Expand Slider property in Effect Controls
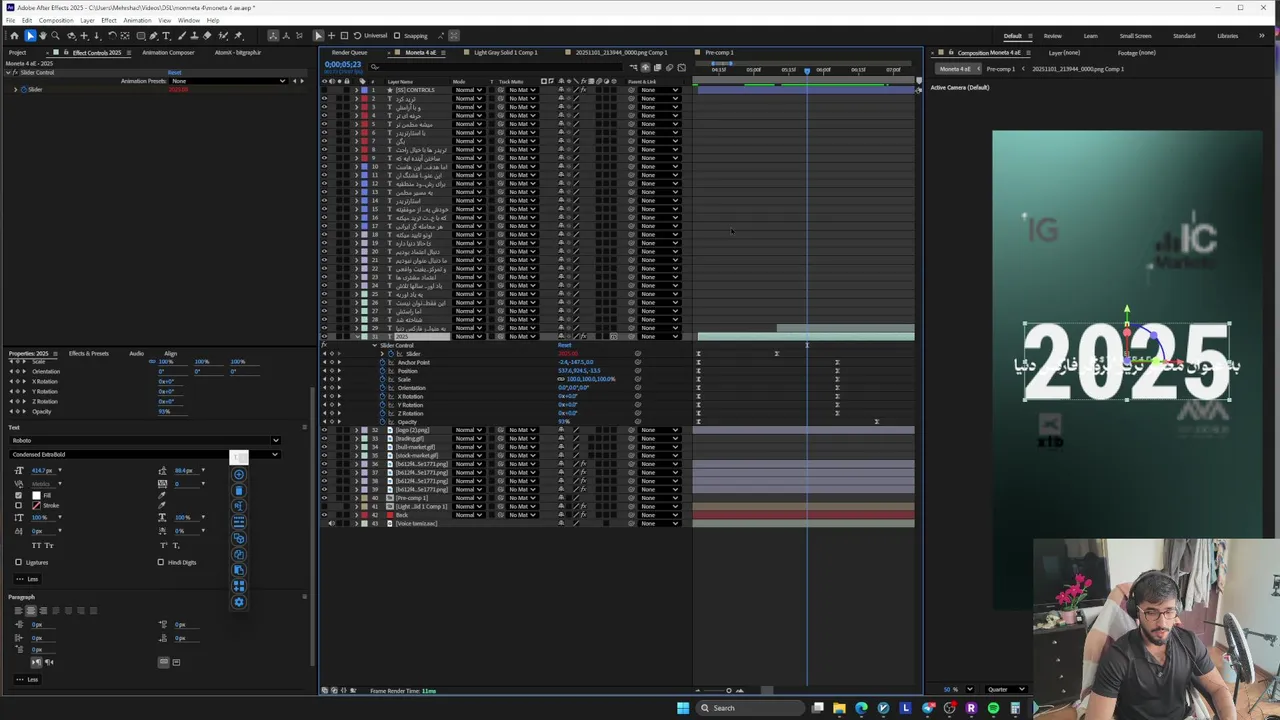 tap(15, 89)
